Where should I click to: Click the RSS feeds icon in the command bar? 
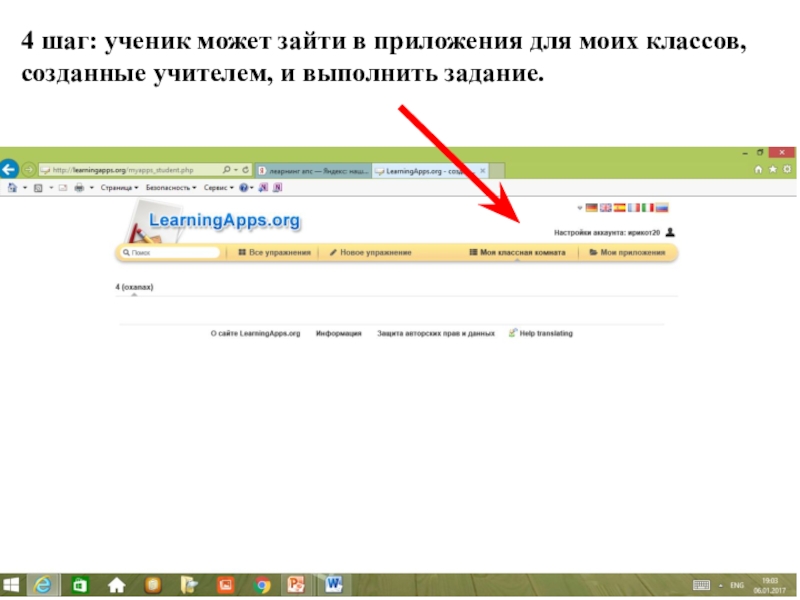[38, 188]
